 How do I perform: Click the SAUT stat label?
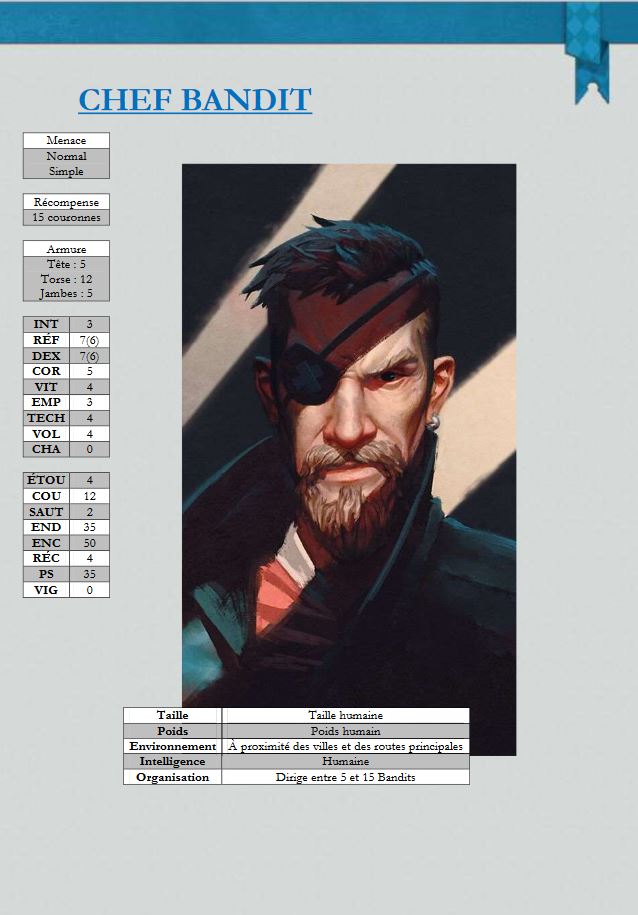click(x=46, y=511)
